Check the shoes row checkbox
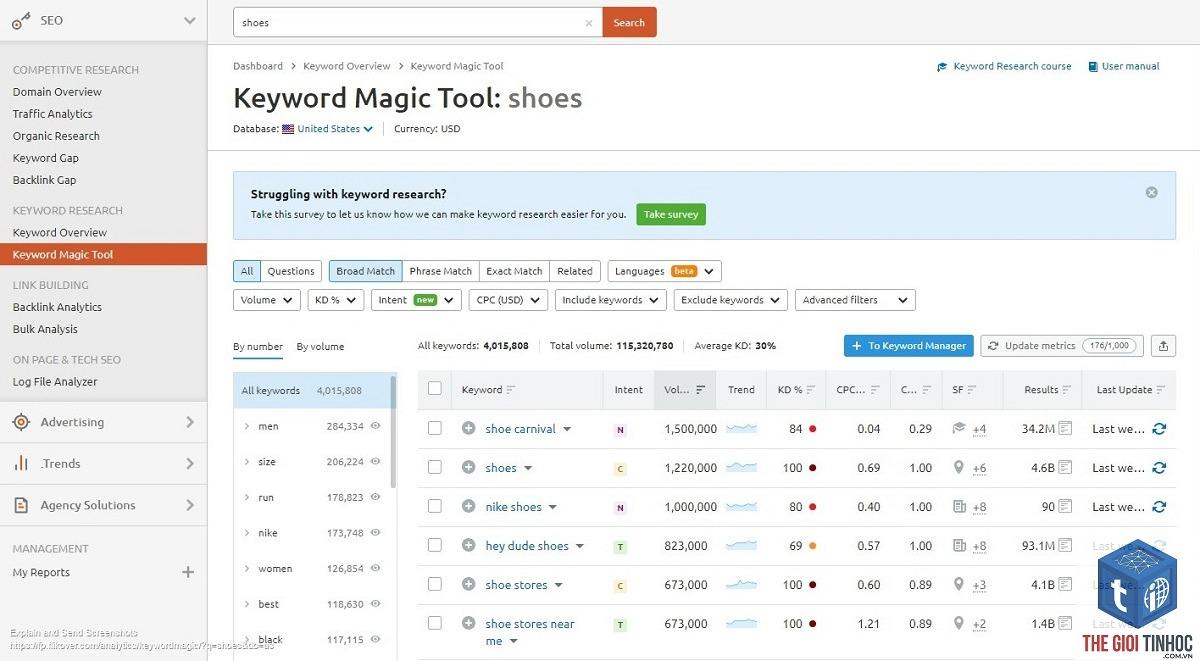Image resolution: width=1200 pixels, height=661 pixels. click(x=434, y=467)
